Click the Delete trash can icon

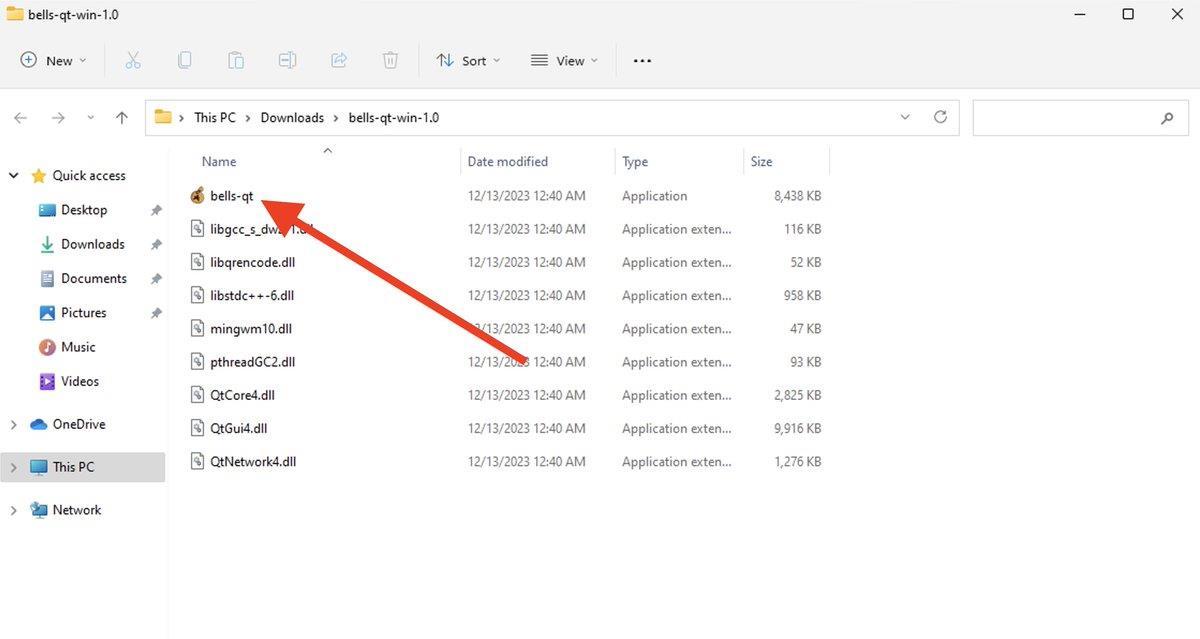(391, 60)
